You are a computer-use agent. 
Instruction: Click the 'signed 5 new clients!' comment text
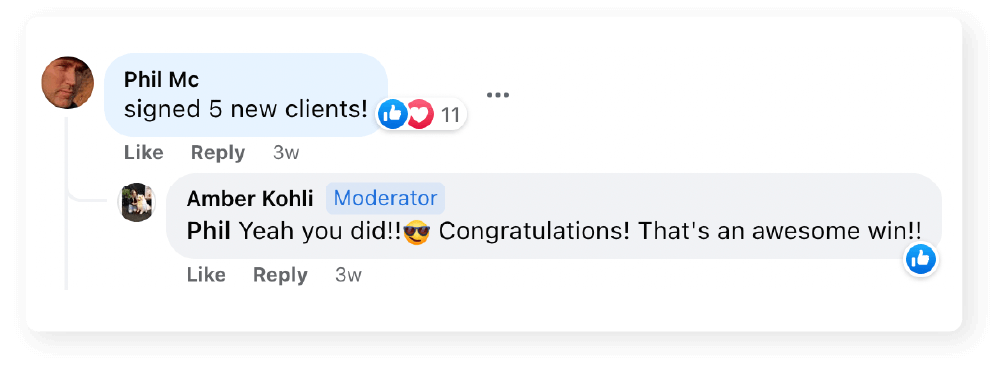pos(246,110)
